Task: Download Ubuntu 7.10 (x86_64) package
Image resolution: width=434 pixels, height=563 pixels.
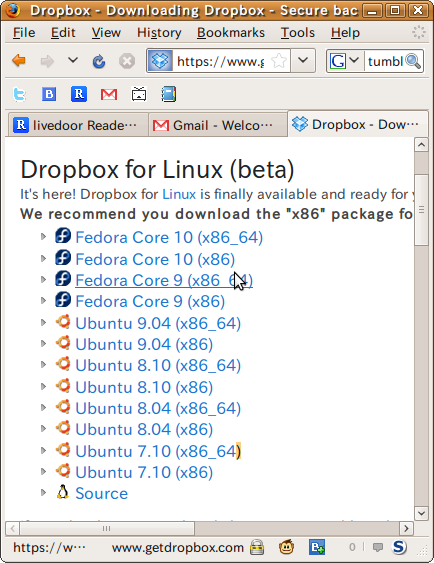Action: click(x=158, y=451)
